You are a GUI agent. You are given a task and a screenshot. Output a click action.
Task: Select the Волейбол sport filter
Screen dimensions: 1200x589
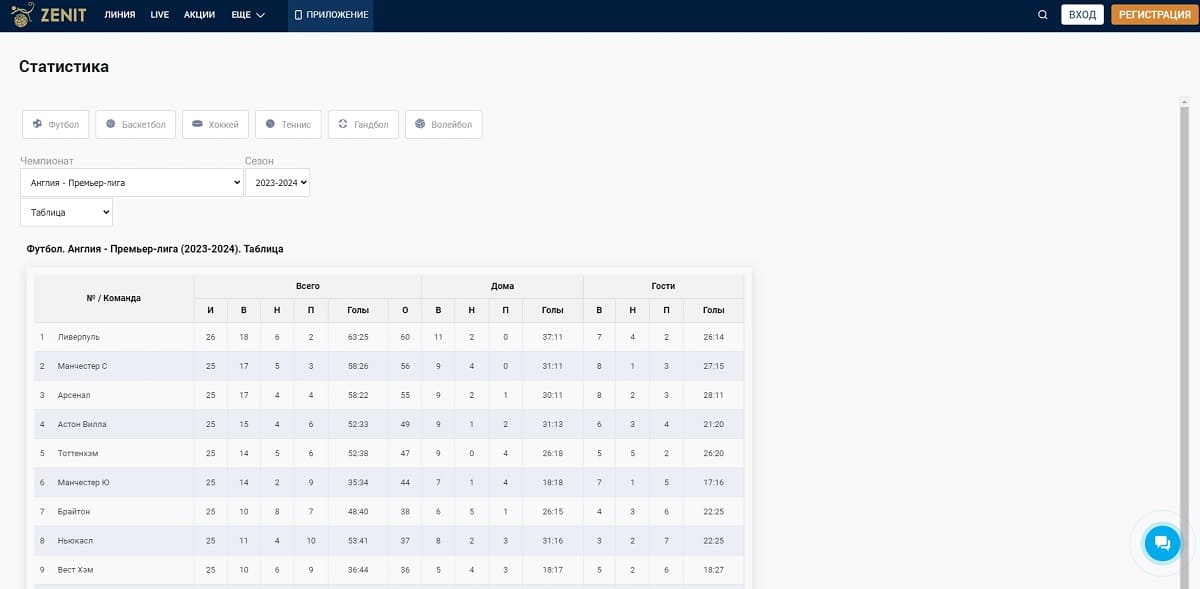click(444, 124)
